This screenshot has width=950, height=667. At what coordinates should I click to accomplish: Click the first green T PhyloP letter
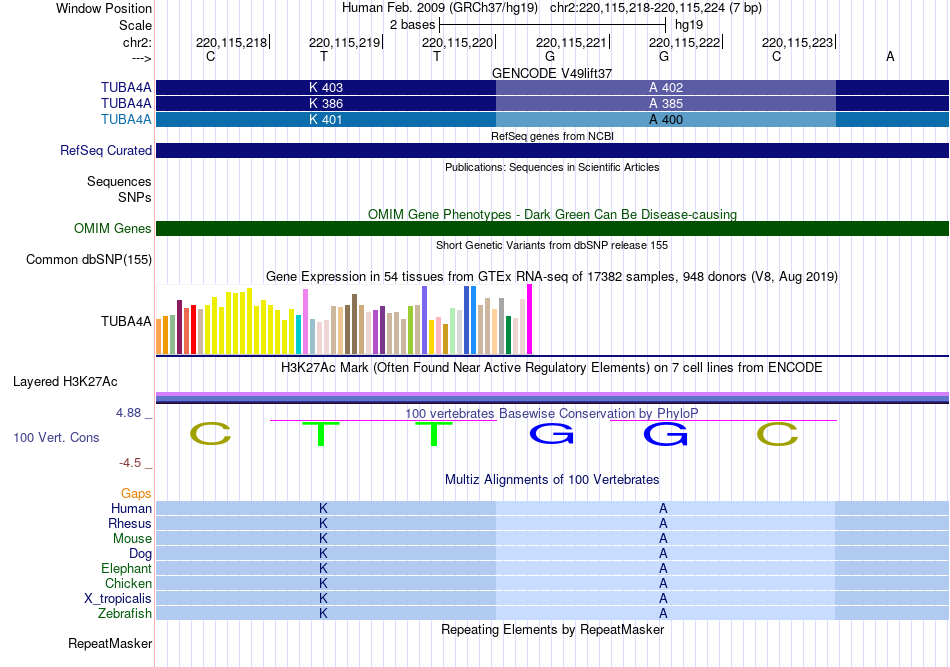tap(321, 434)
